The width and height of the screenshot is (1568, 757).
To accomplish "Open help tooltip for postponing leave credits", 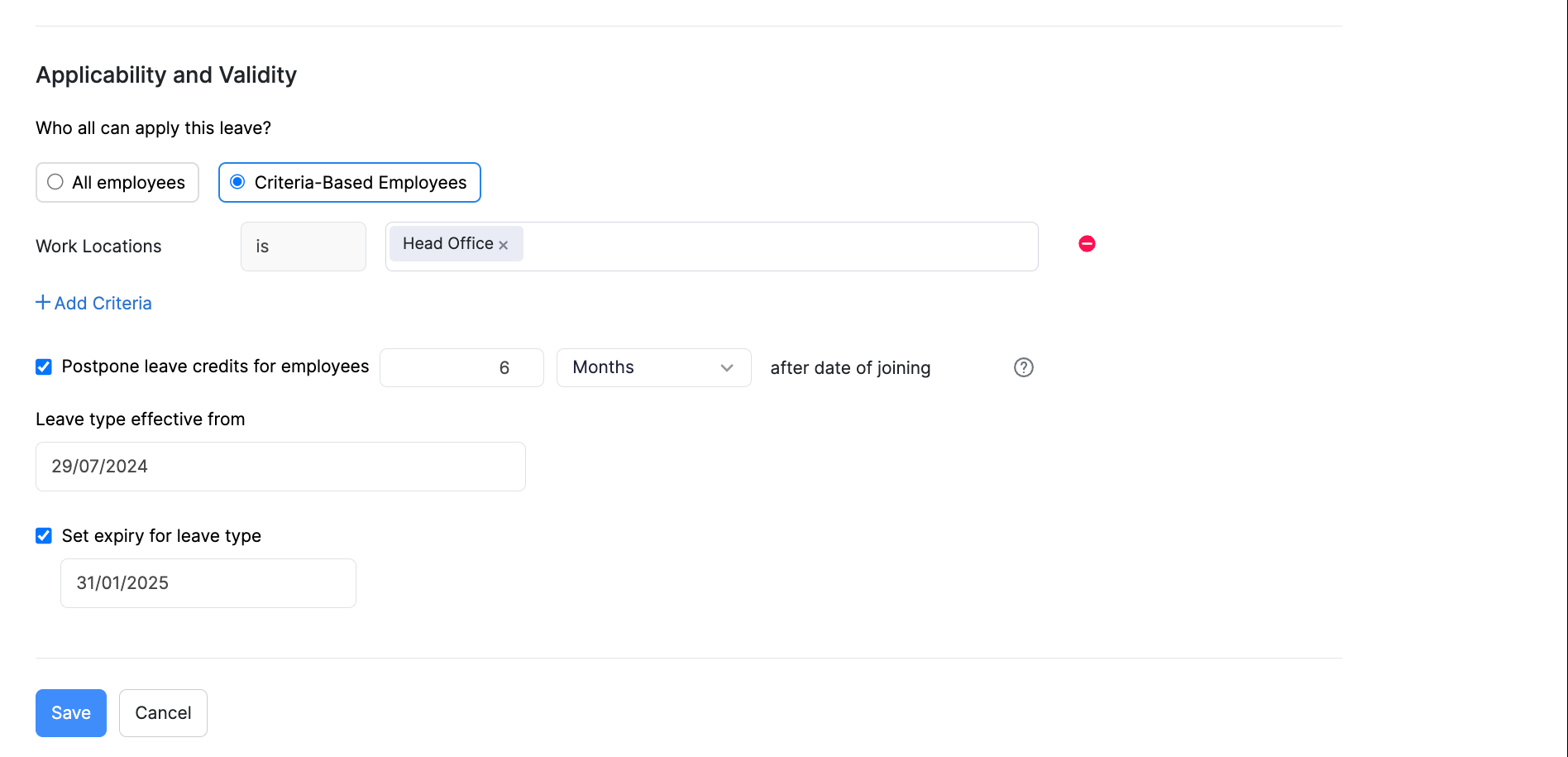I will tap(1023, 367).
